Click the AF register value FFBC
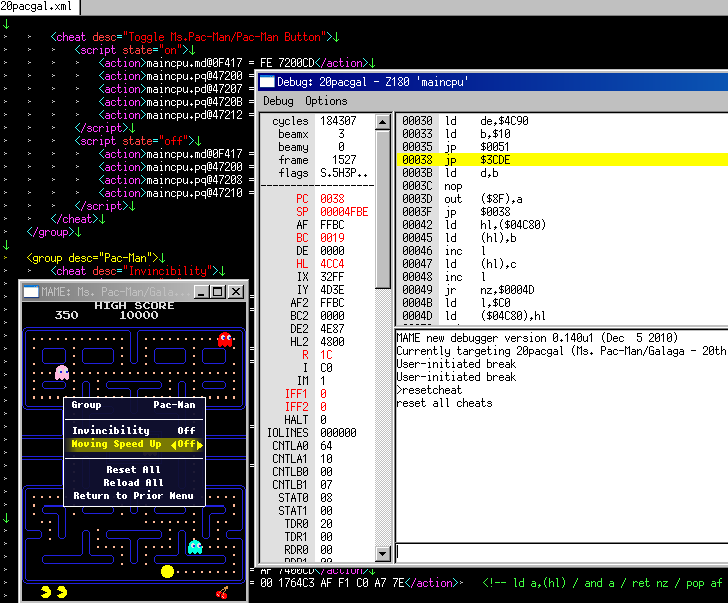 point(332,225)
